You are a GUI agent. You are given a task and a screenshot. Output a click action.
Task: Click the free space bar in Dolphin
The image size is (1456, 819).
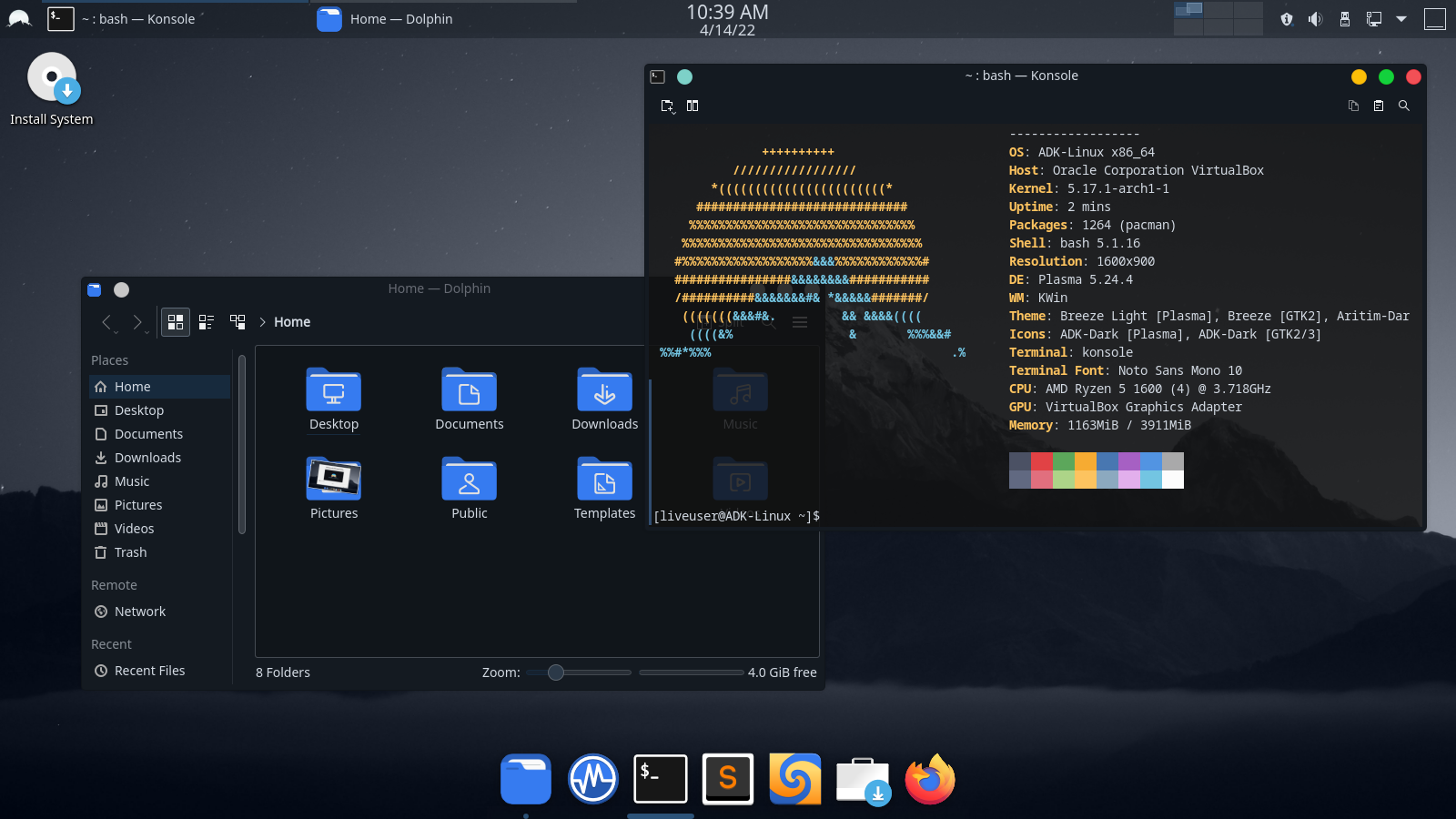coord(692,672)
